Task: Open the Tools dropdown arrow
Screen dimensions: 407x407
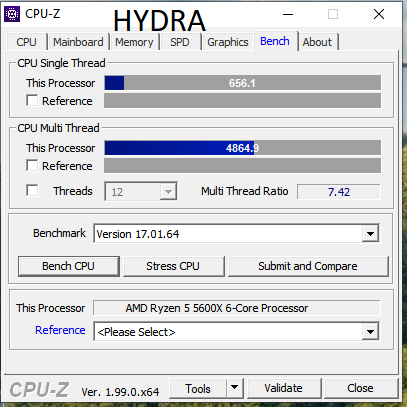Action: click(235, 388)
